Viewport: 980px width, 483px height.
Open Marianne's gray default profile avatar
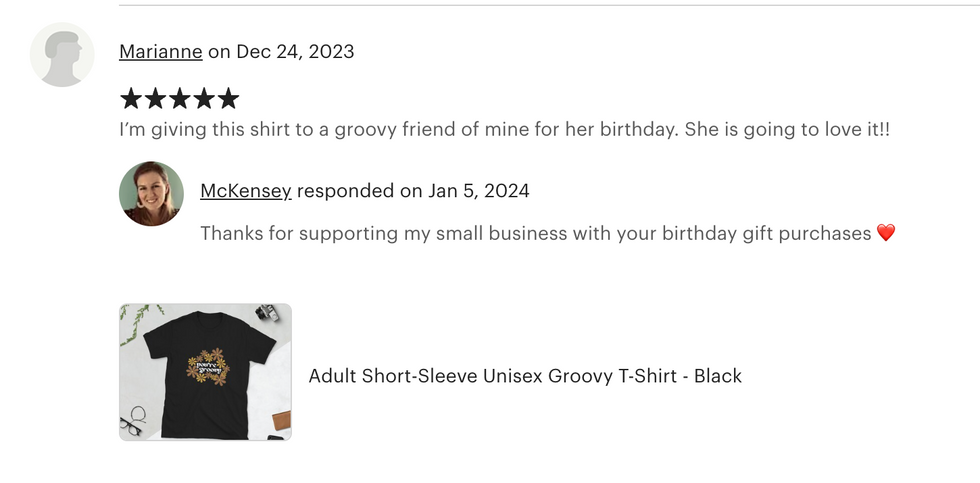pyautogui.click(x=62, y=54)
